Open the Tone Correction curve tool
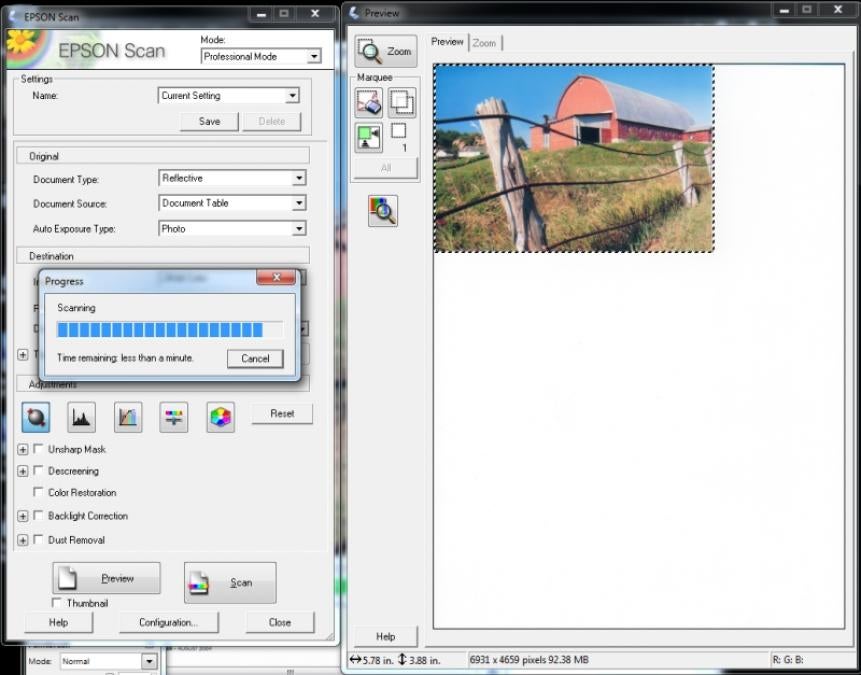This screenshot has height=675, width=861. click(128, 417)
